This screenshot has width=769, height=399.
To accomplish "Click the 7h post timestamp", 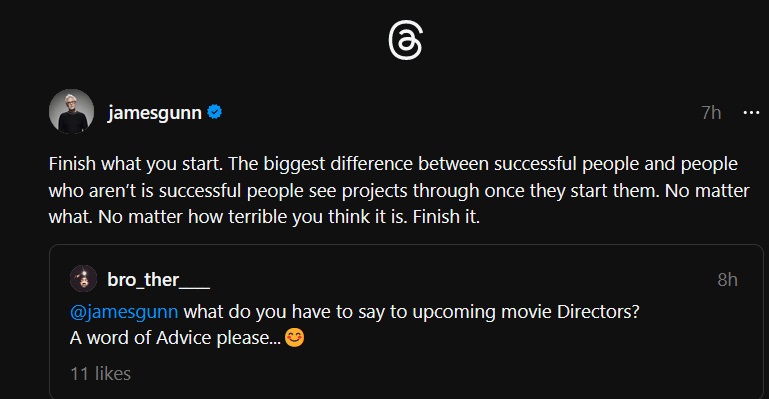I will pos(711,113).
